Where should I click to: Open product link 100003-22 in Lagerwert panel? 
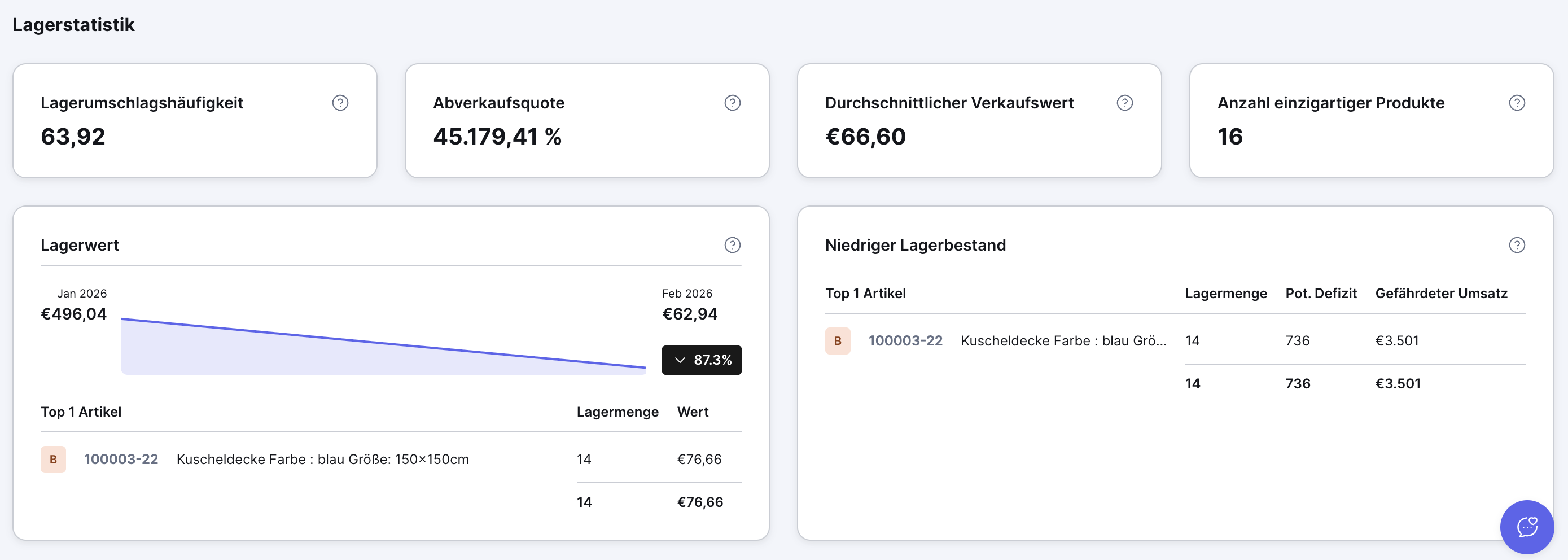[x=121, y=460]
